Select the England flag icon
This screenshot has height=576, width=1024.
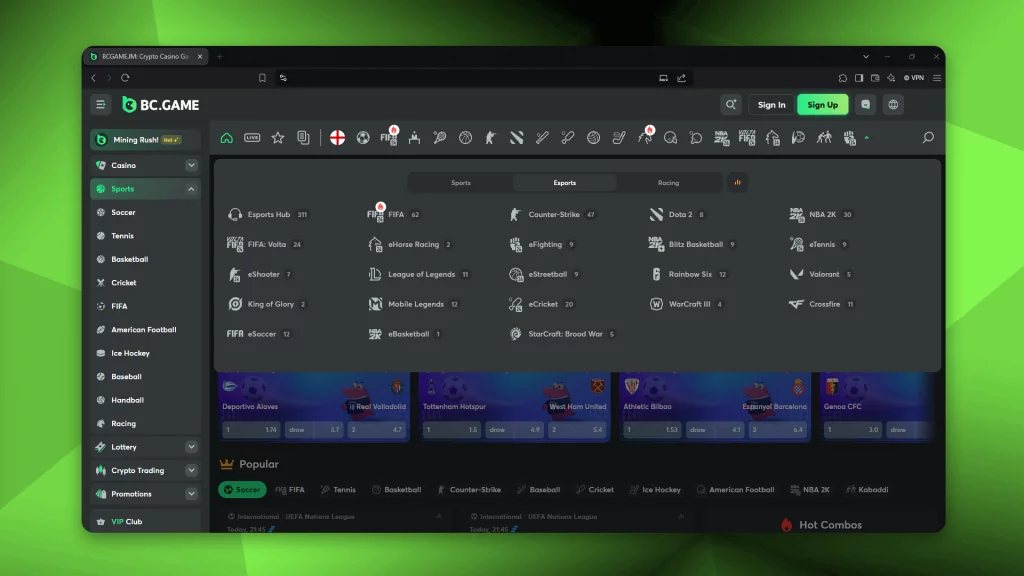click(337, 138)
